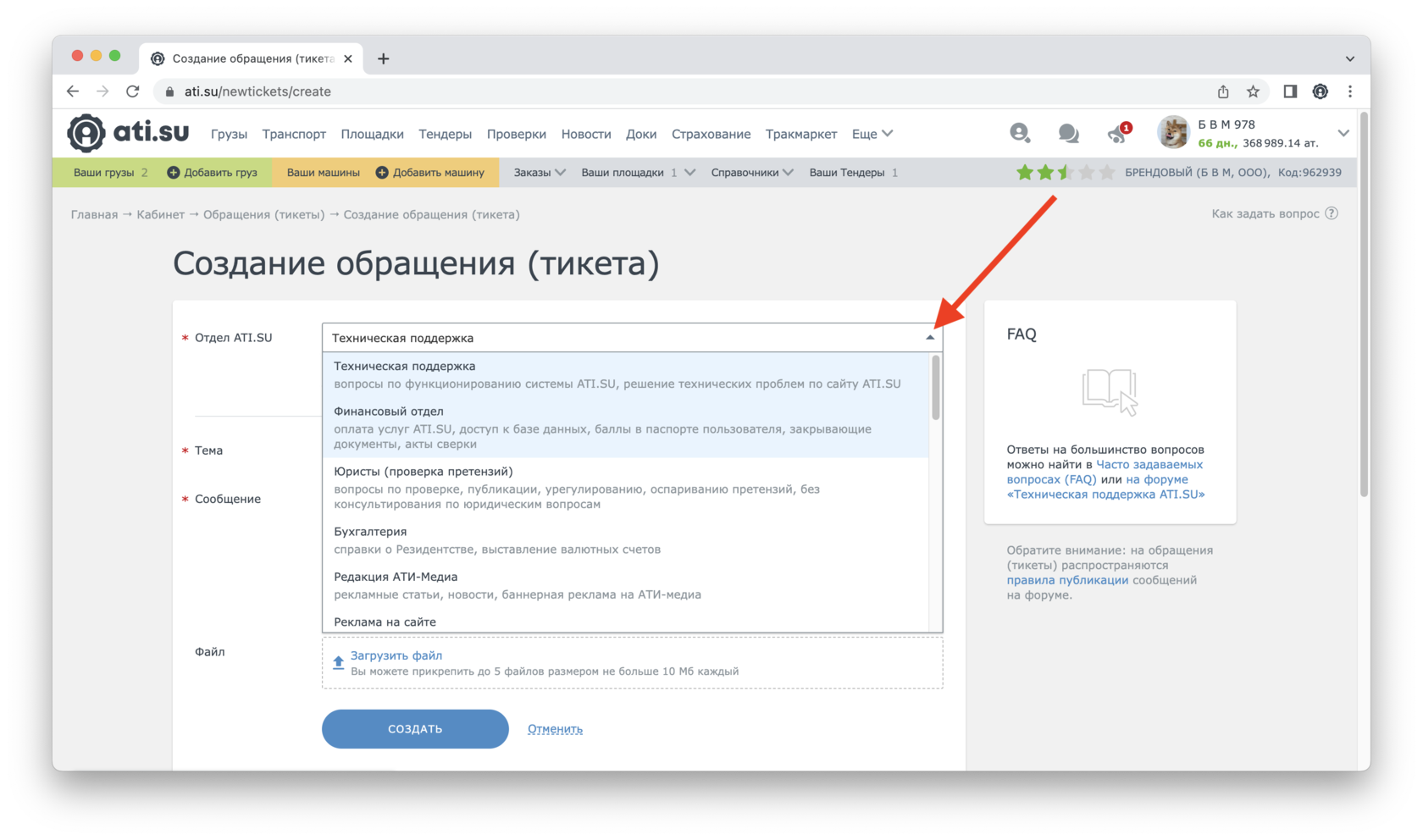Share this page via the share icon

pos(1223,91)
